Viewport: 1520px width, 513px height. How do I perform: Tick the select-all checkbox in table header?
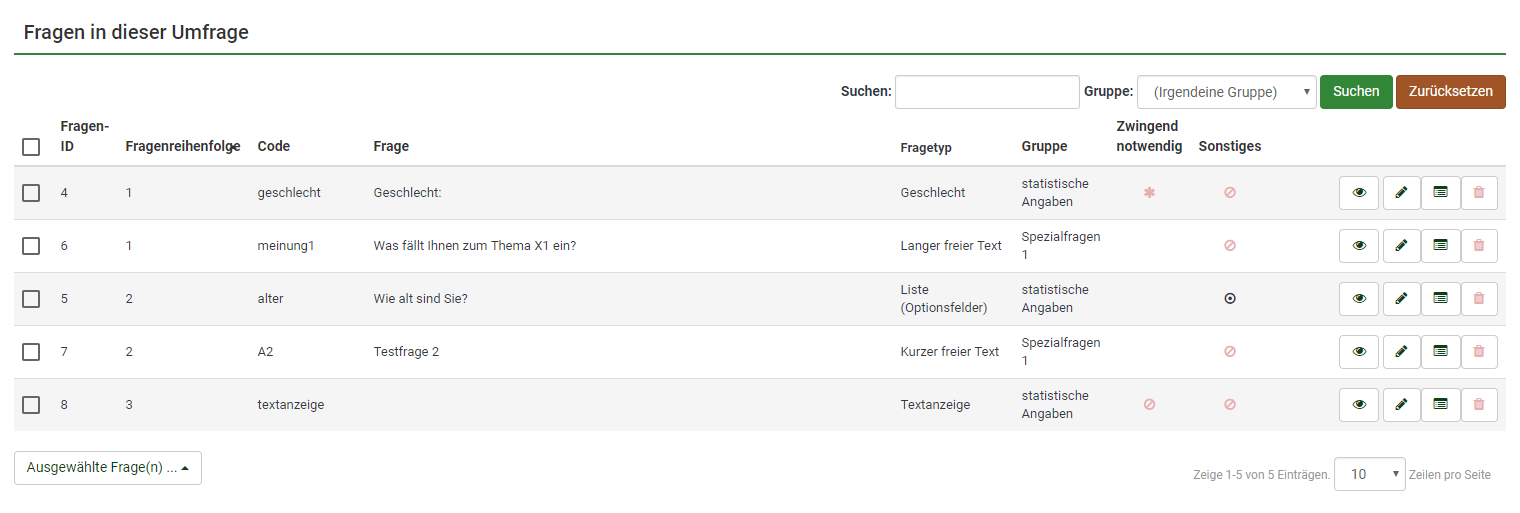pyautogui.click(x=31, y=147)
